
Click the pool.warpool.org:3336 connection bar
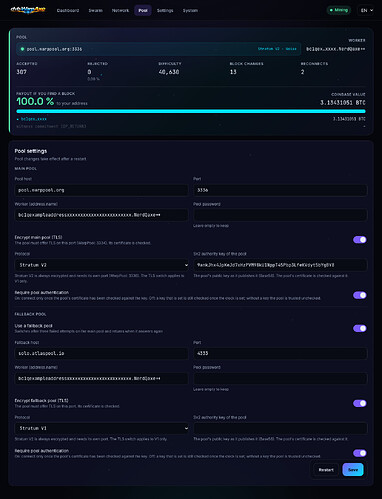click(159, 49)
